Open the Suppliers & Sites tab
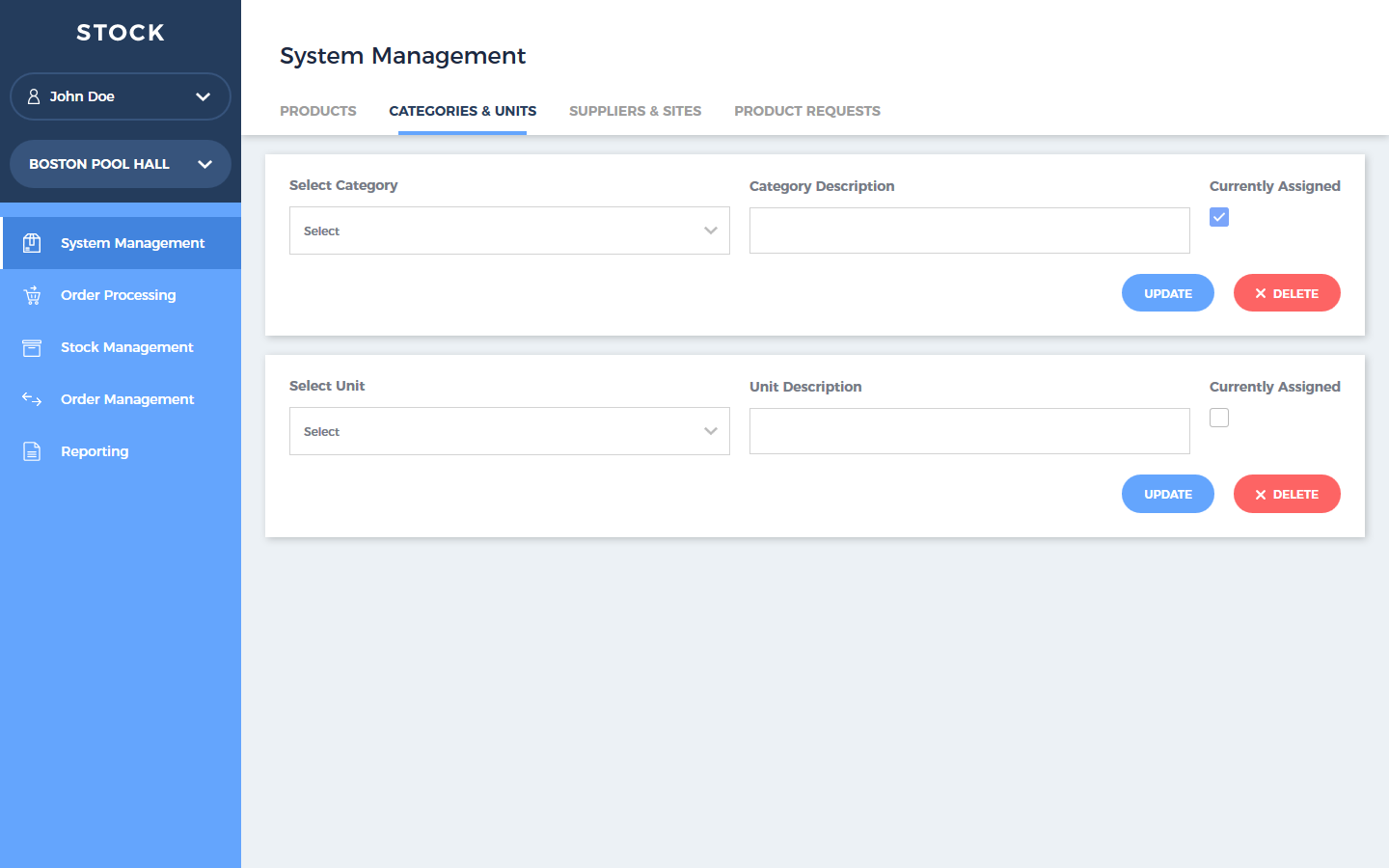This screenshot has height=868, width=1389. click(635, 111)
